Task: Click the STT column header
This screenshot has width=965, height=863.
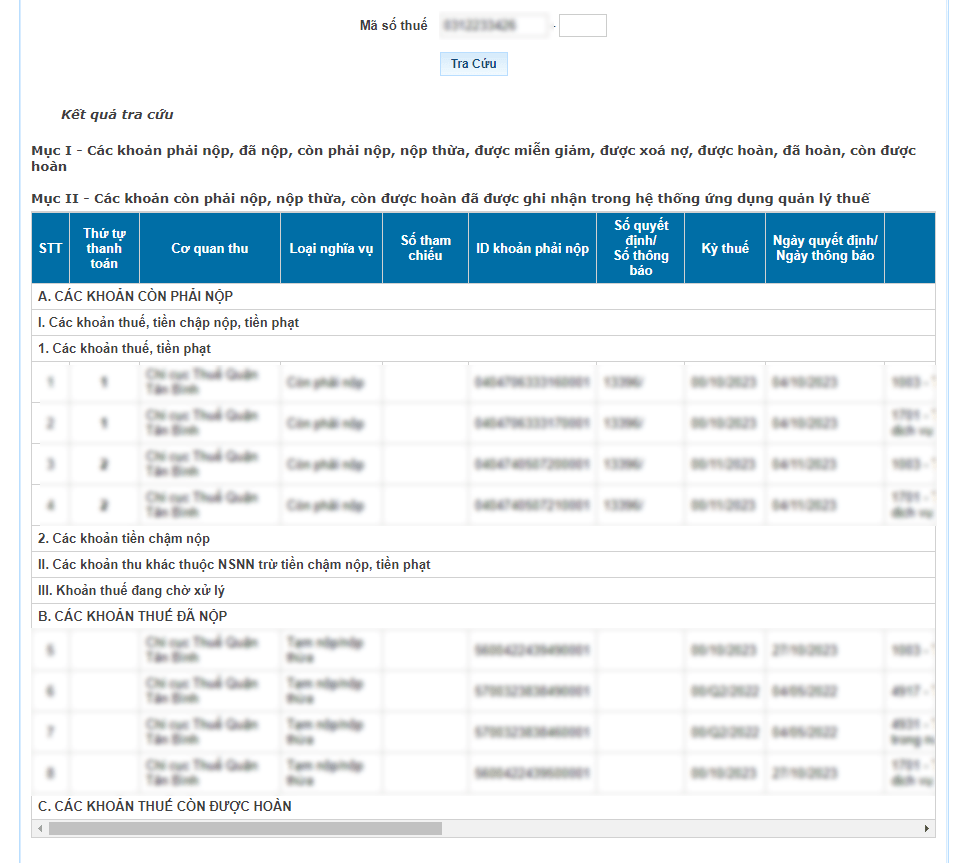Action: [x=50, y=248]
